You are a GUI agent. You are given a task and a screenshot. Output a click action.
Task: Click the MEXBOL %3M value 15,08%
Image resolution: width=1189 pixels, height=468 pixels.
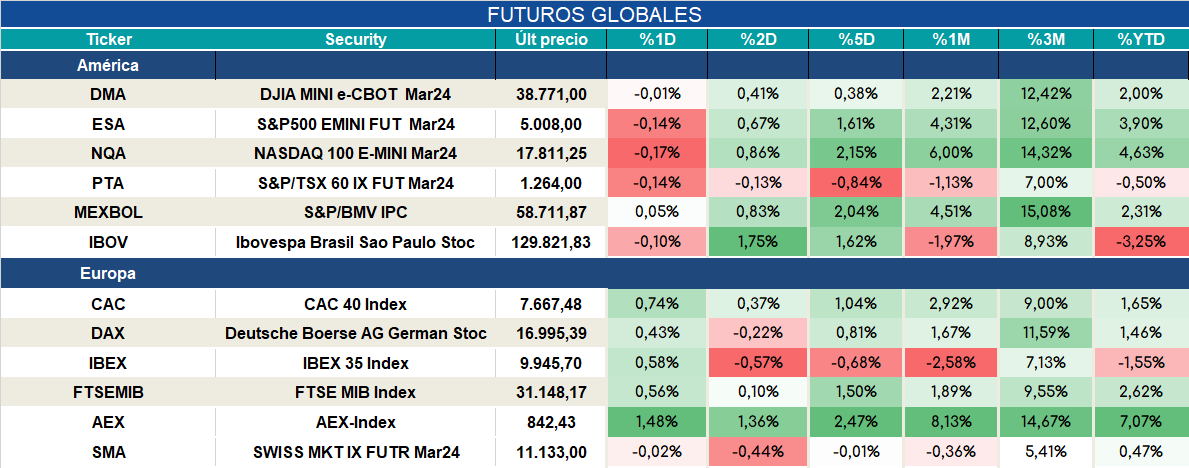(1046, 213)
